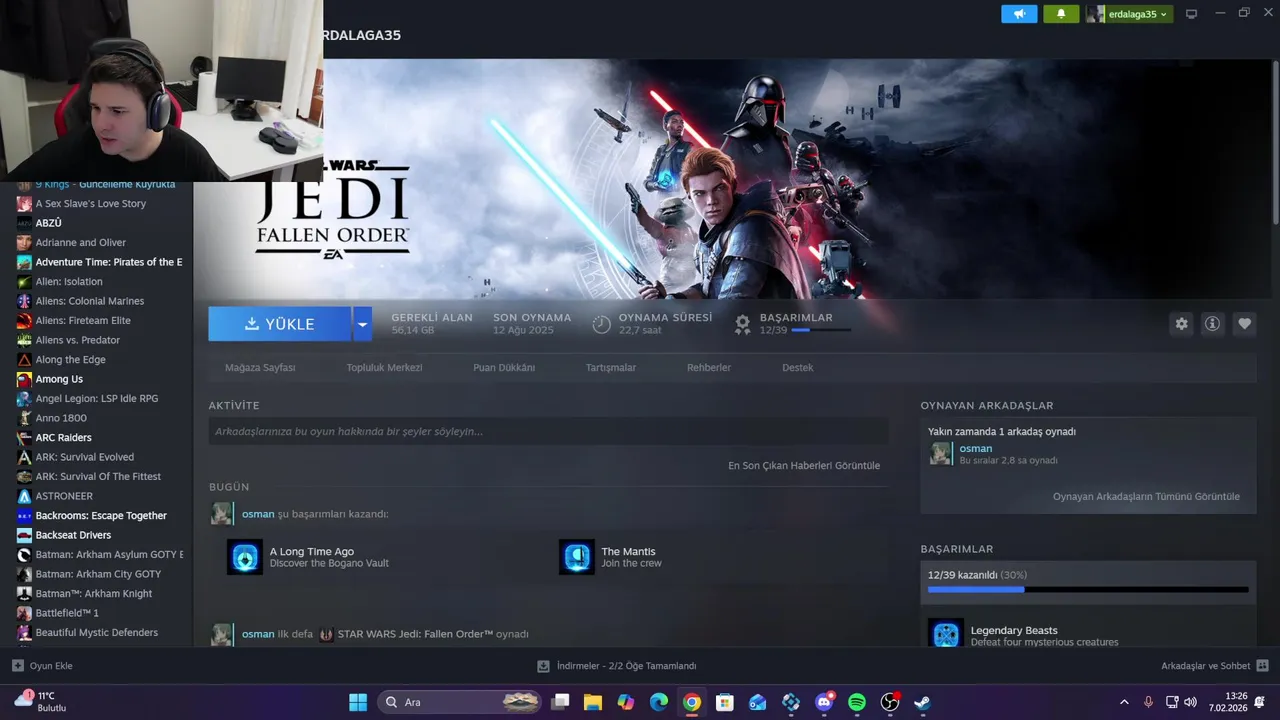This screenshot has width=1280, height=720.
Task: Open Windows volume tray icon
Action: click(1192, 702)
